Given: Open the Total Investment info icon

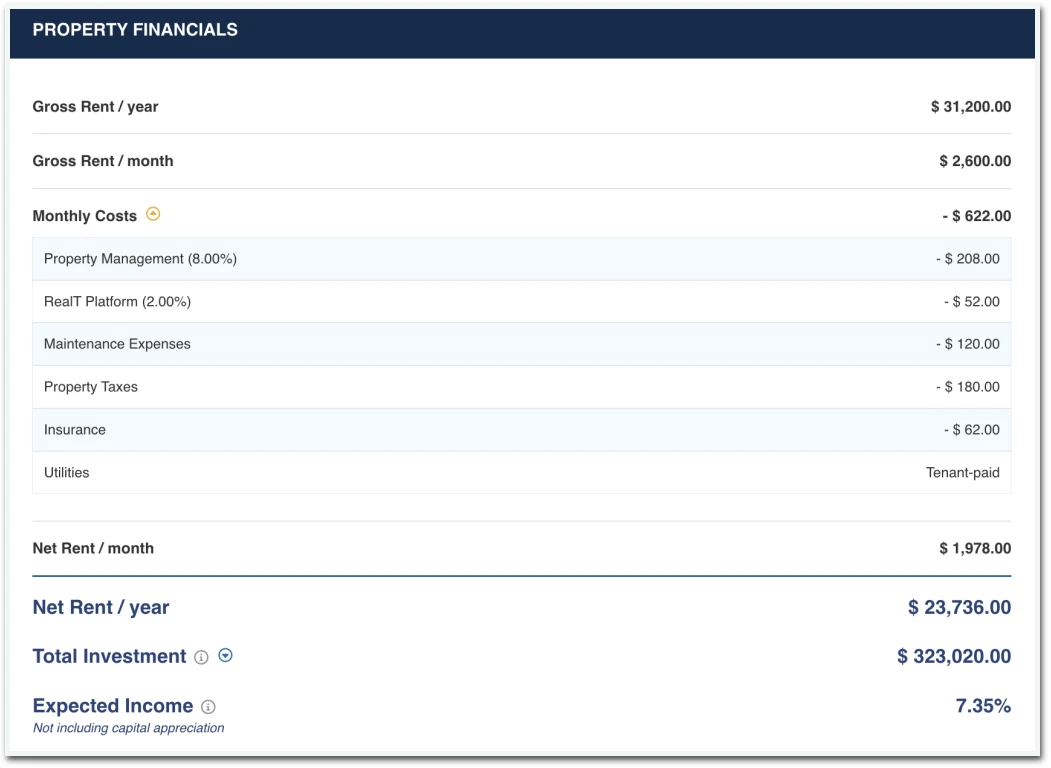Looking at the screenshot, I should tap(201, 657).
